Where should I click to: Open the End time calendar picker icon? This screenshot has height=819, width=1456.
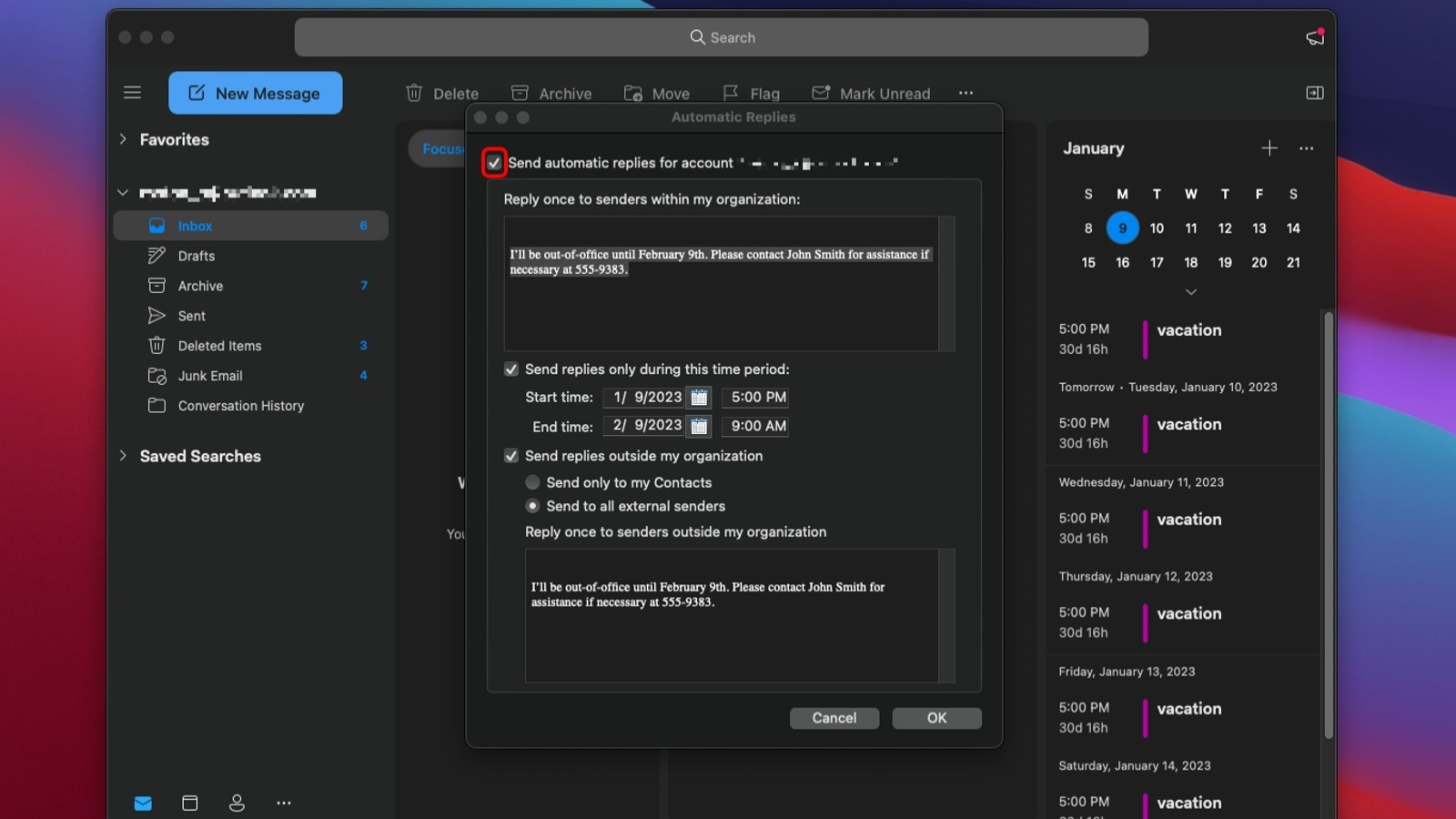click(699, 426)
